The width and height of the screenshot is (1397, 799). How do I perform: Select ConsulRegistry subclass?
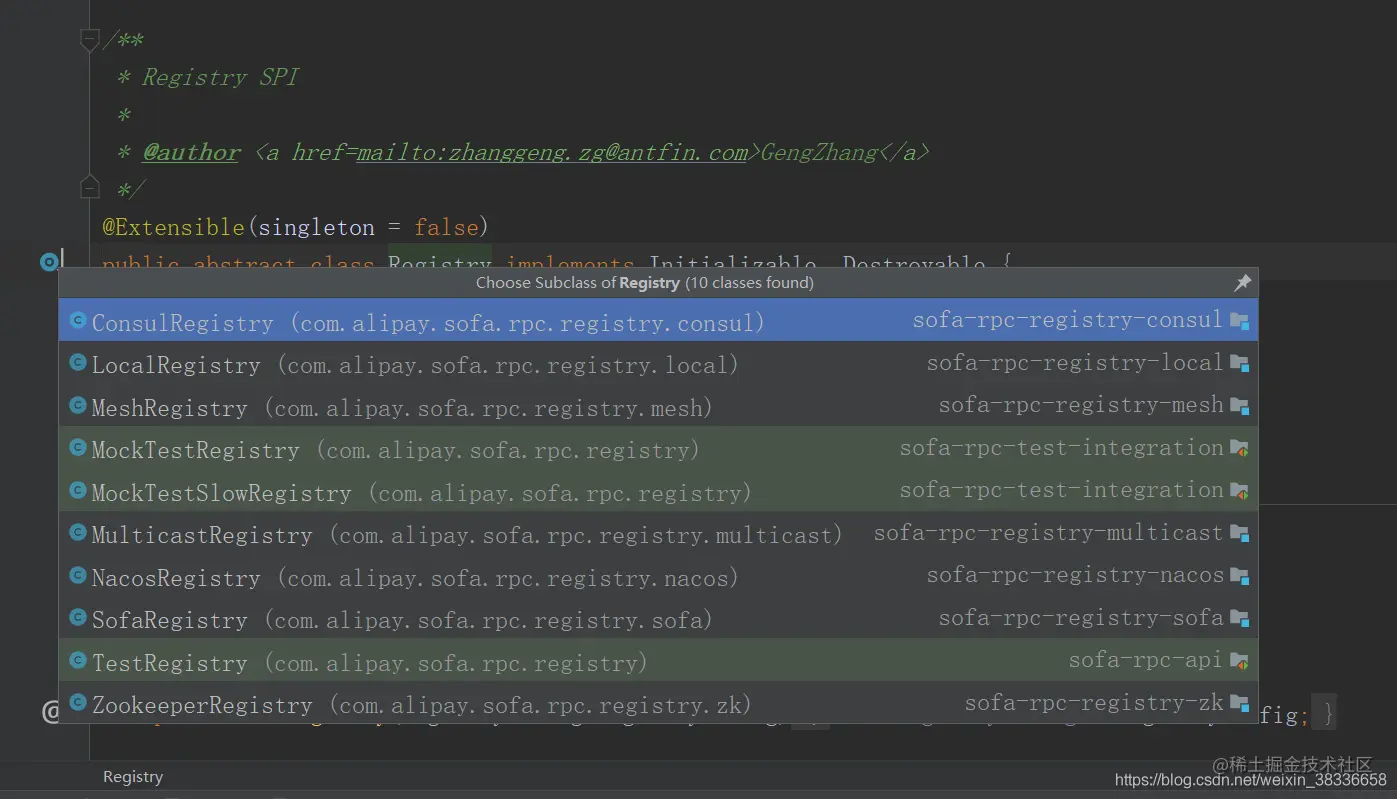(658, 320)
